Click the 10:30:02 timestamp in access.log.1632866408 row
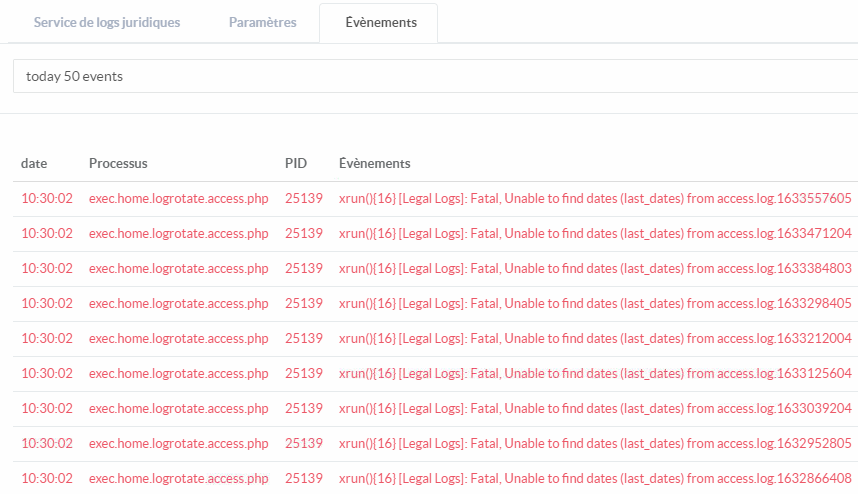The width and height of the screenshot is (858, 494). [x=47, y=479]
